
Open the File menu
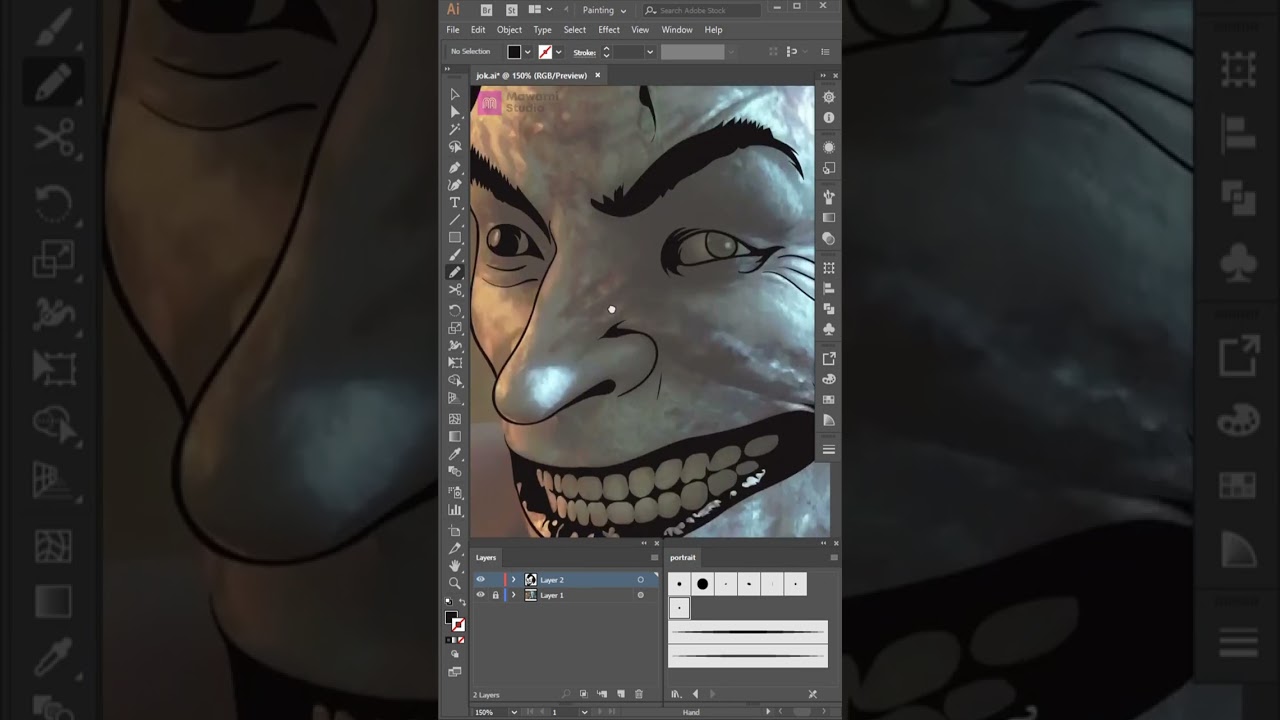(x=453, y=30)
